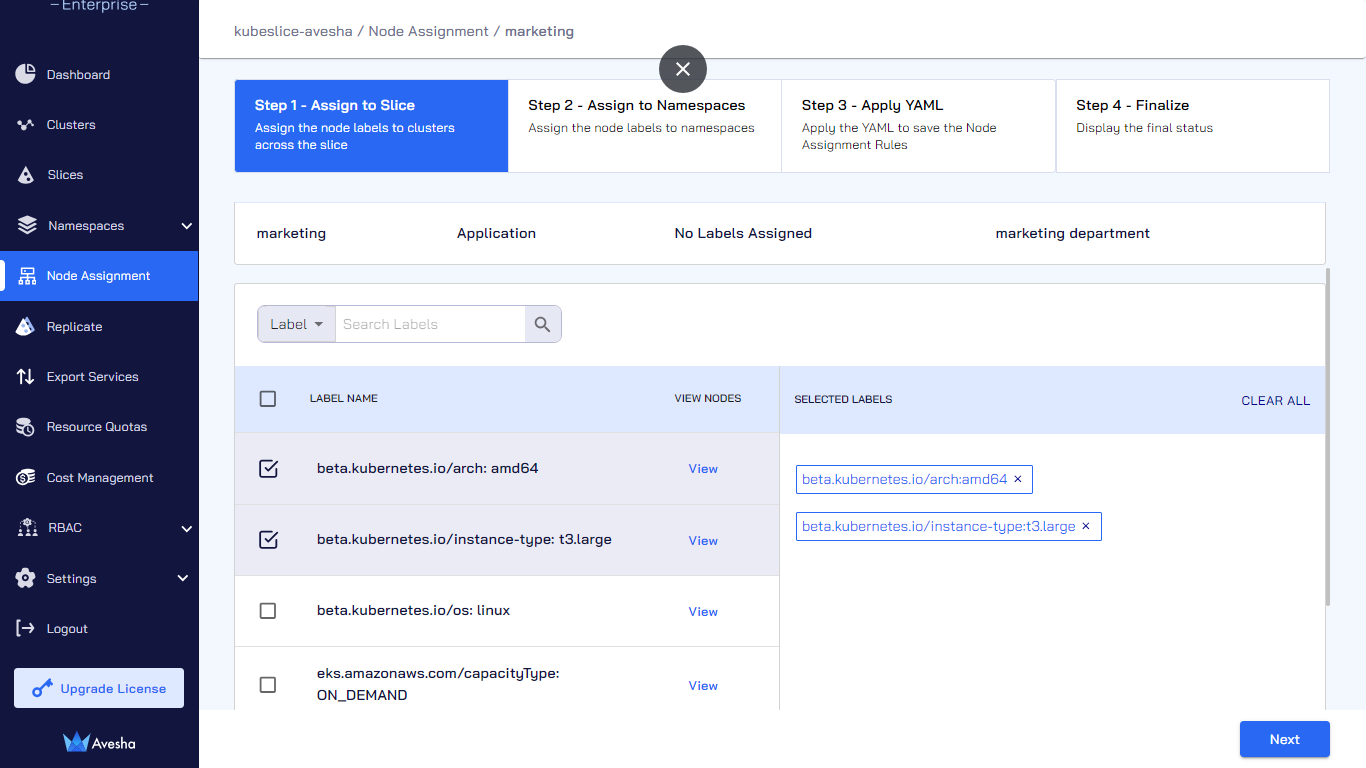
Task: Open the Label search type dropdown
Action: (x=296, y=324)
